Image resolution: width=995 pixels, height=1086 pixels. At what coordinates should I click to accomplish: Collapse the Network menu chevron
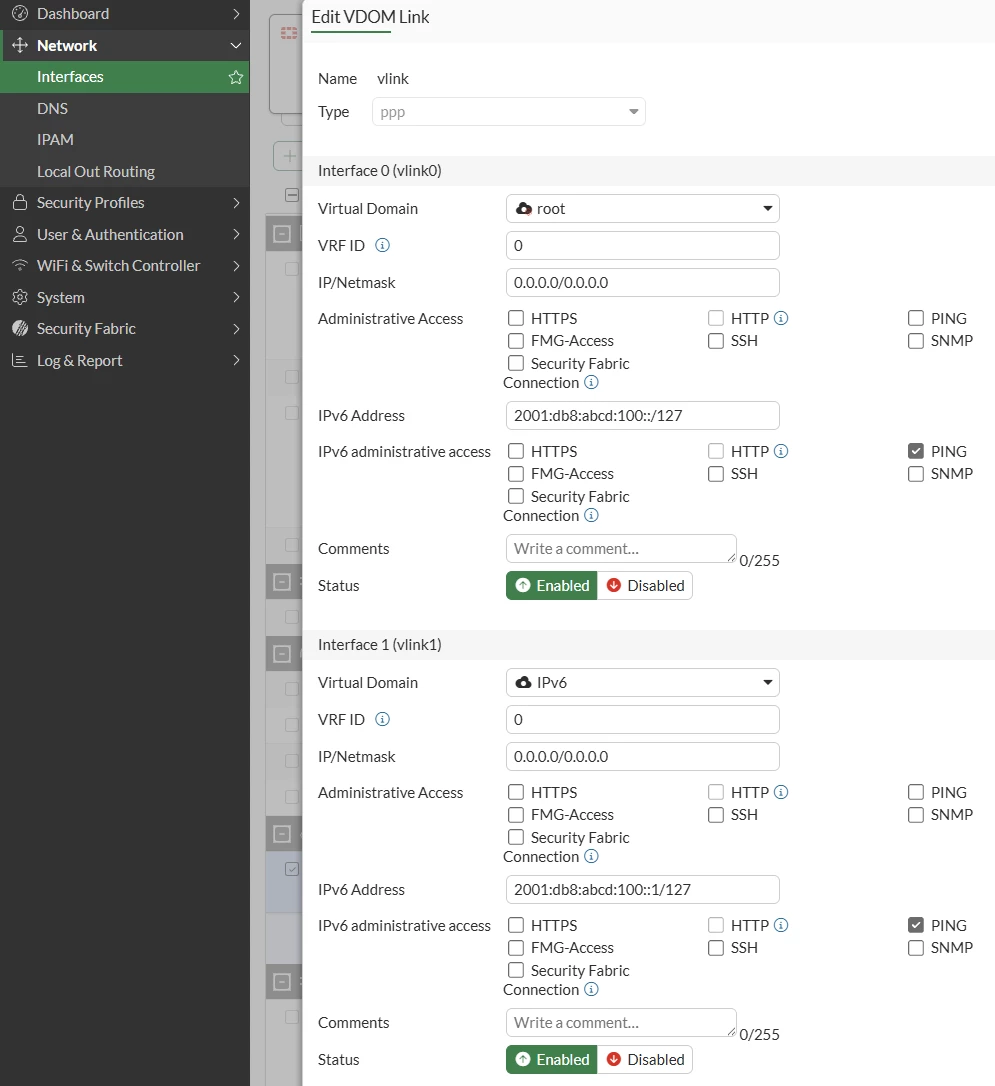(235, 45)
